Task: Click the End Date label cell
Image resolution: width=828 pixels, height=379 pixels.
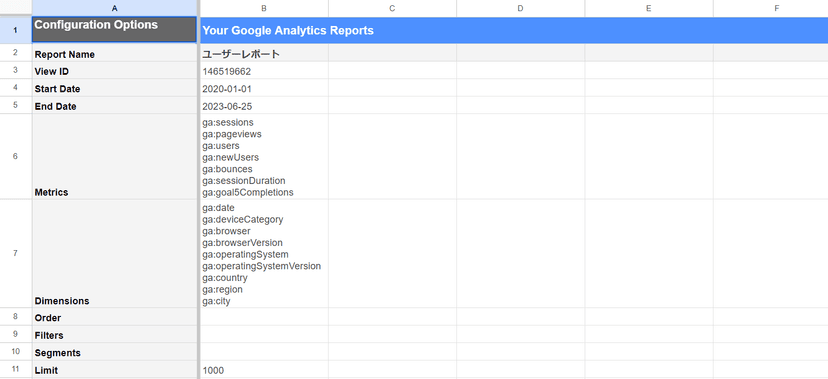Action: (x=115, y=105)
